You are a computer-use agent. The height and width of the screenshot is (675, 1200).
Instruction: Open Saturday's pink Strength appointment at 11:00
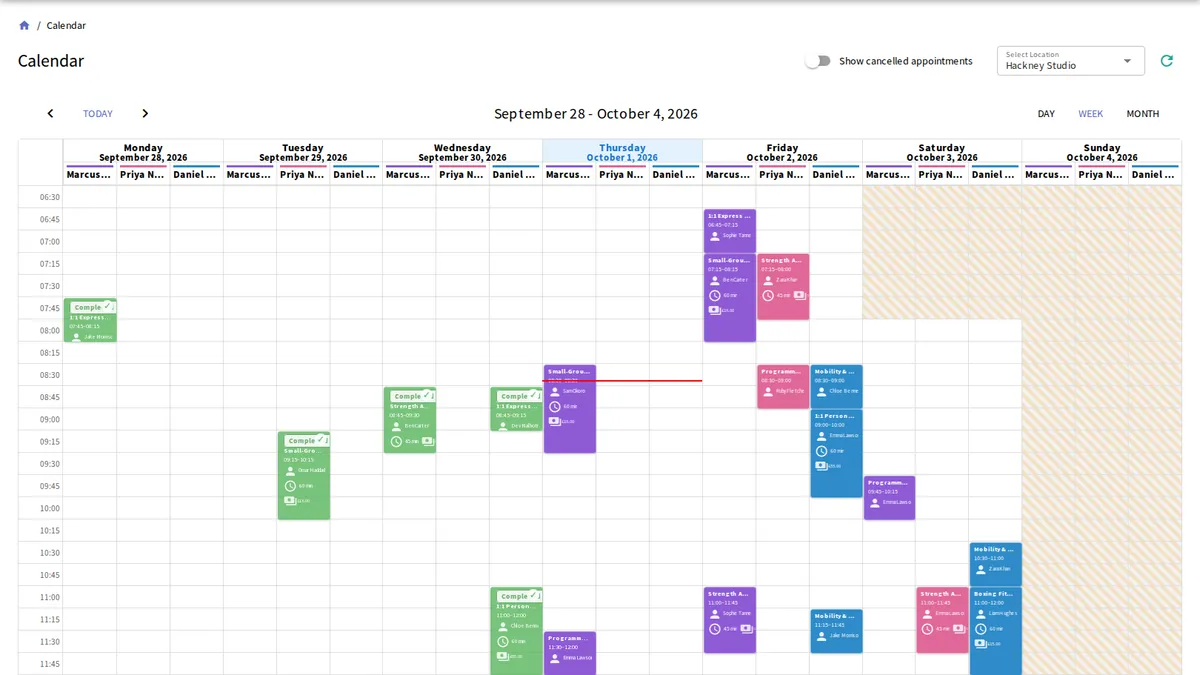click(943, 620)
